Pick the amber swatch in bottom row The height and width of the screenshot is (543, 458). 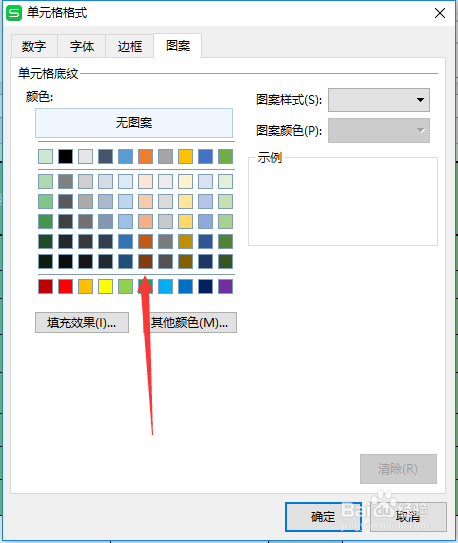coord(86,286)
